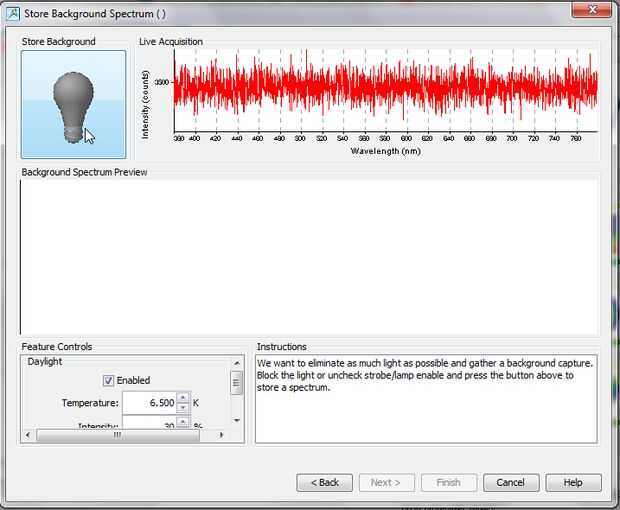This screenshot has height=510, width=620.
Task: Click the Finish button
Action: coord(449,483)
